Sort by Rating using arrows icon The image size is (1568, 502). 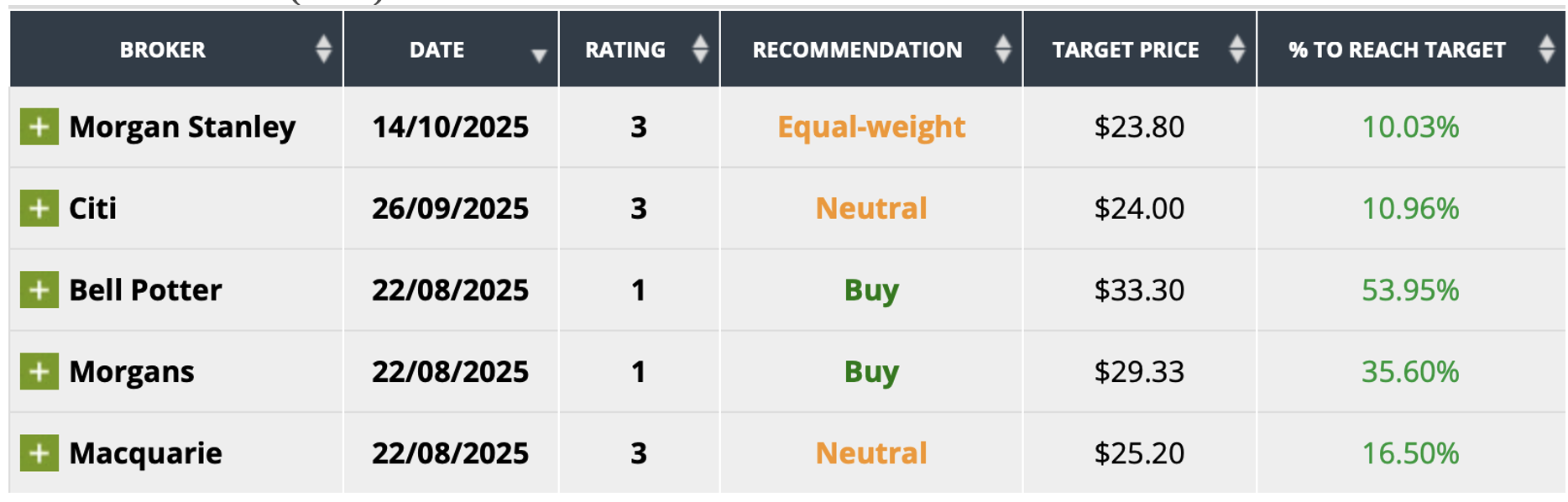point(700,50)
